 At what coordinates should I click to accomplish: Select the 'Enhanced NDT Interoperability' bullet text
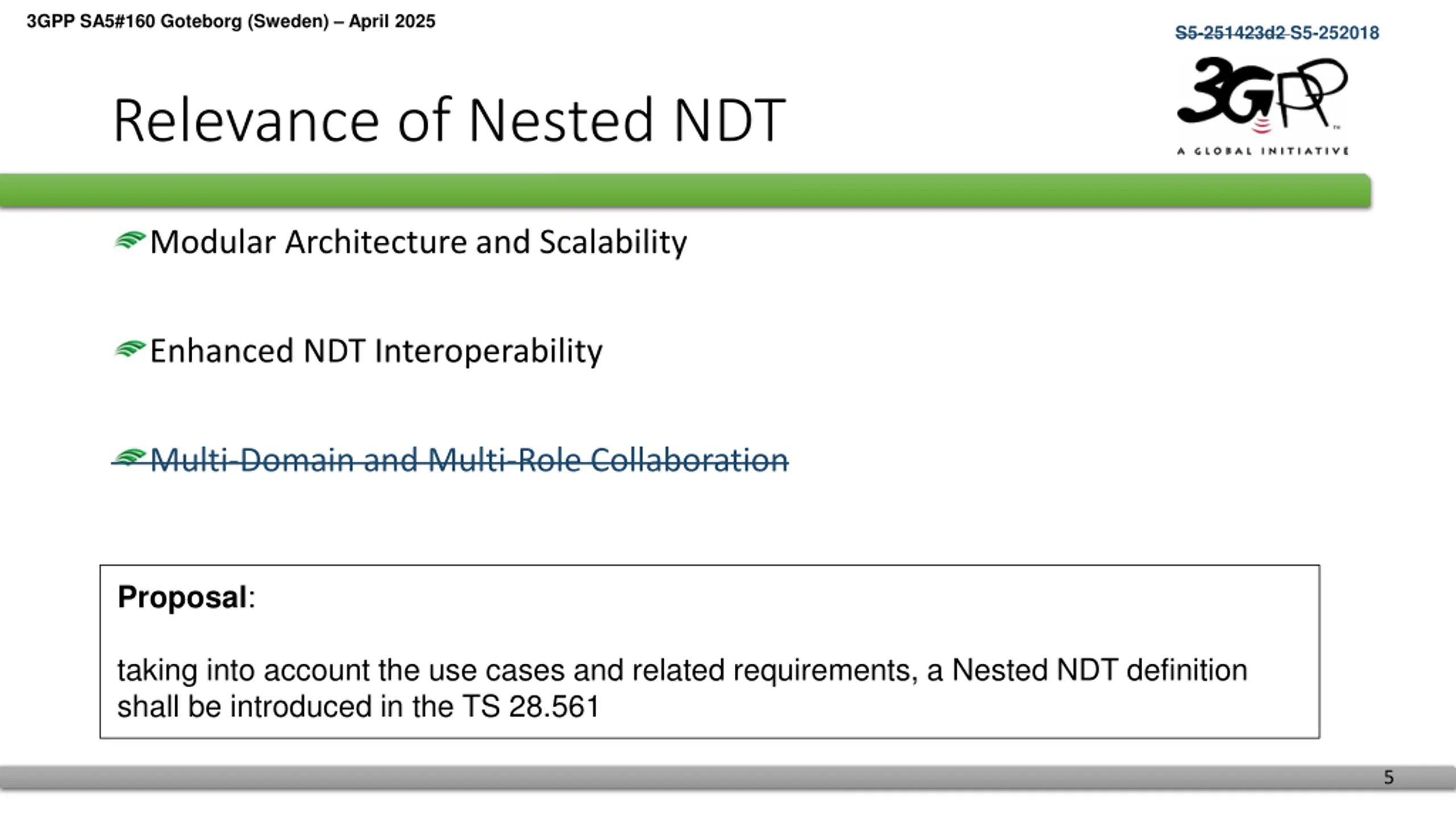click(376, 351)
